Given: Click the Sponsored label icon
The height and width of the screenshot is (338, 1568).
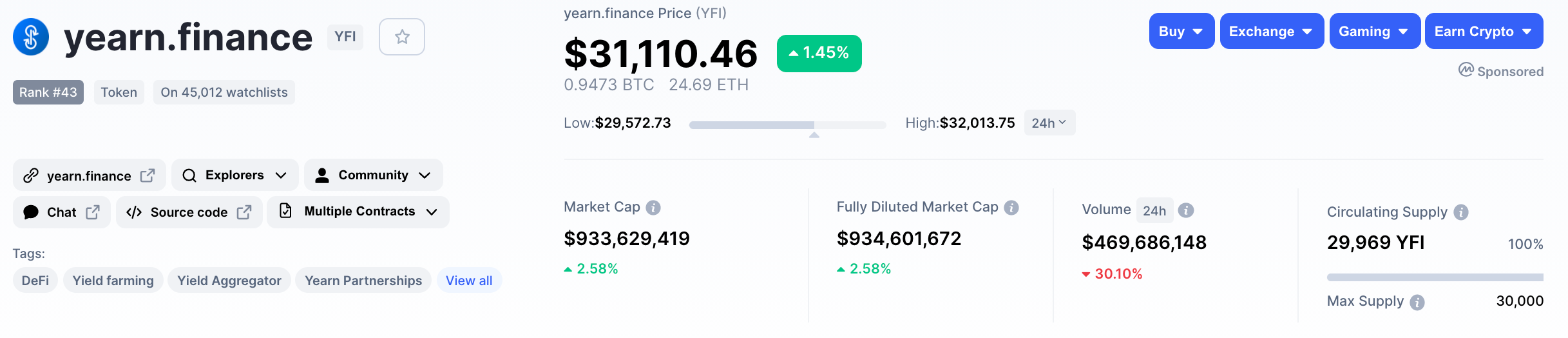Looking at the screenshot, I should tap(1466, 70).
